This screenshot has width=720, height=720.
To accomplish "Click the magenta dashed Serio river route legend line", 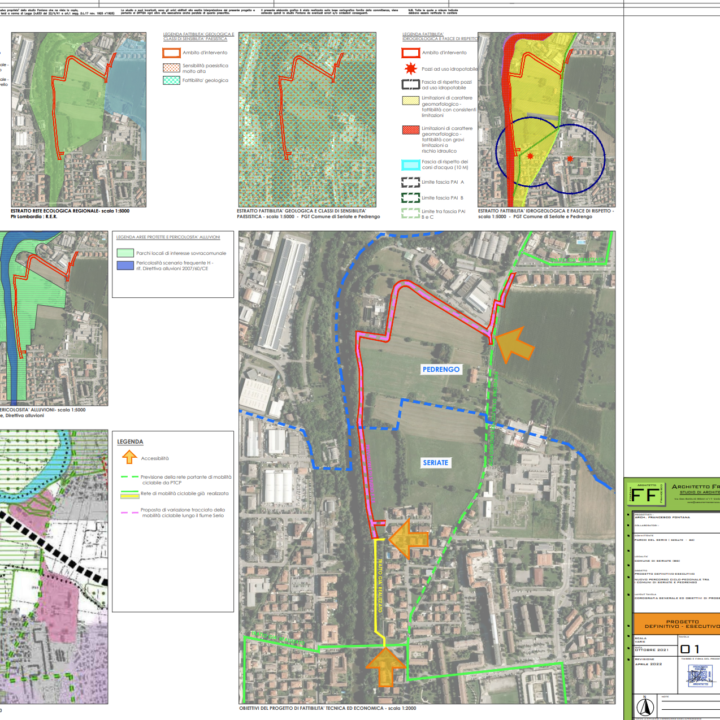I will [x=129, y=512].
